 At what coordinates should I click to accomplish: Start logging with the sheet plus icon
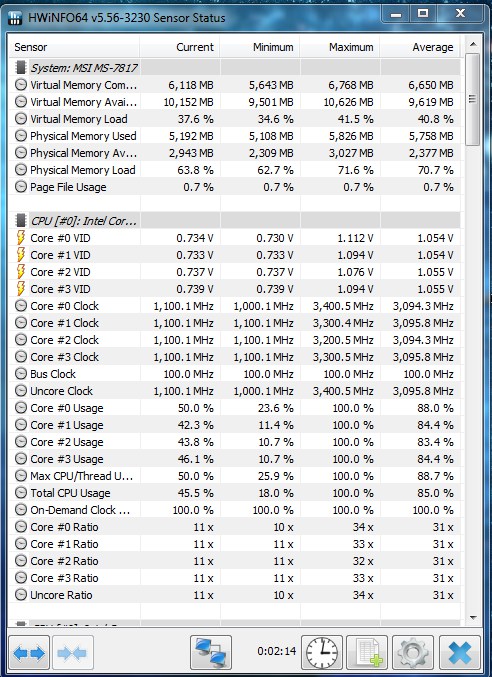[367, 652]
